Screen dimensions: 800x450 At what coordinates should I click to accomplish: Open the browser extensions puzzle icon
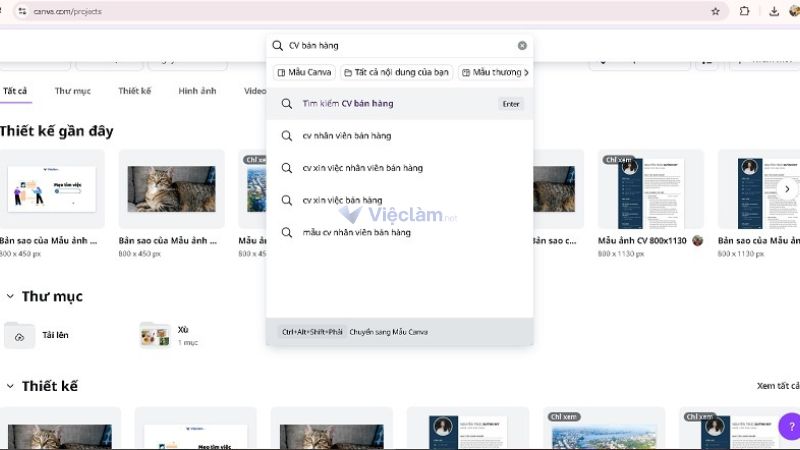tap(744, 11)
